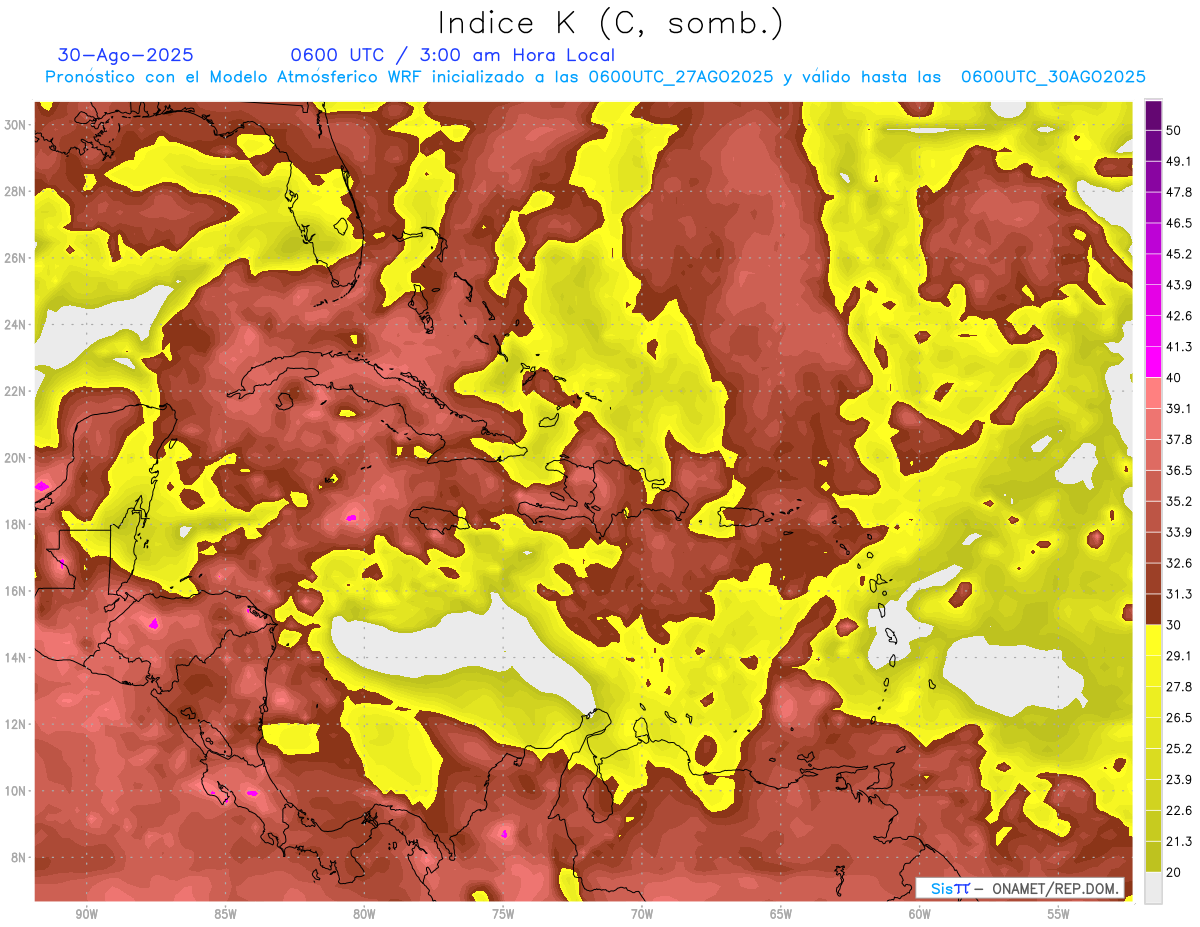
Task: Click the 18N latitude axis label
Action: click(15, 524)
